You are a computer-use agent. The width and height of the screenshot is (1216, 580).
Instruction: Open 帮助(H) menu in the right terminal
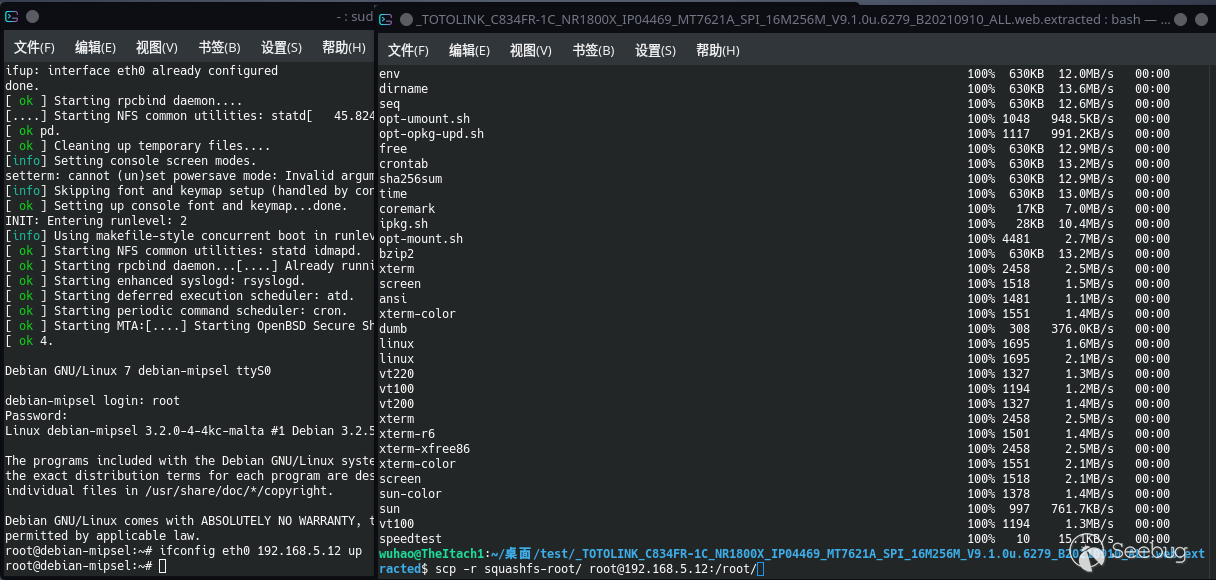click(717, 51)
